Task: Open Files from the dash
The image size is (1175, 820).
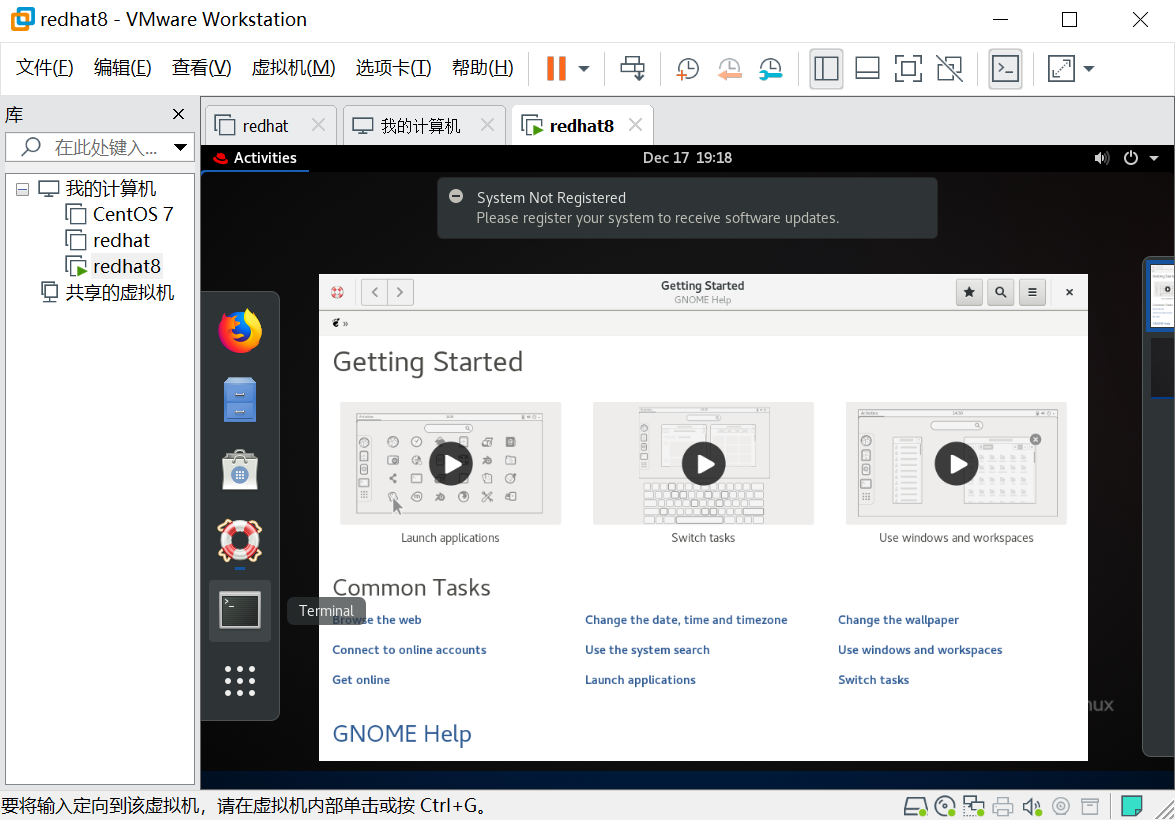Action: 240,400
